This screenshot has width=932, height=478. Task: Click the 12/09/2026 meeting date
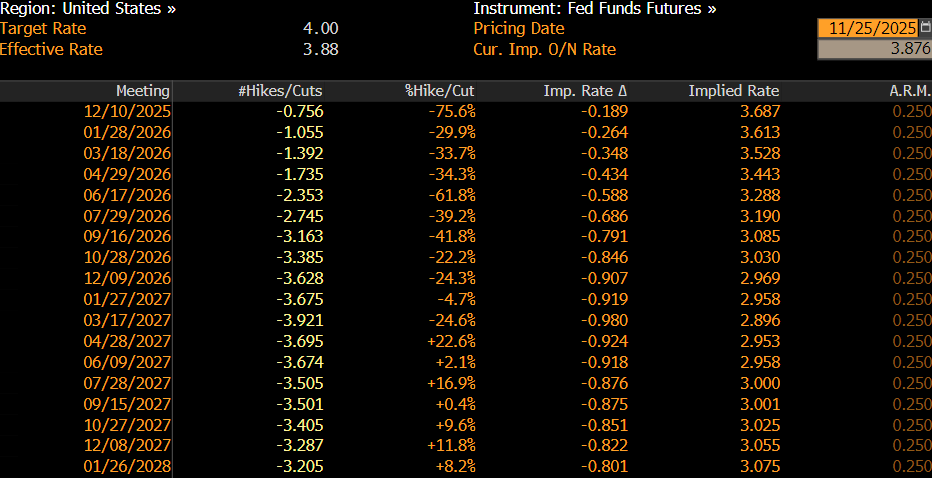coord(127,278)
